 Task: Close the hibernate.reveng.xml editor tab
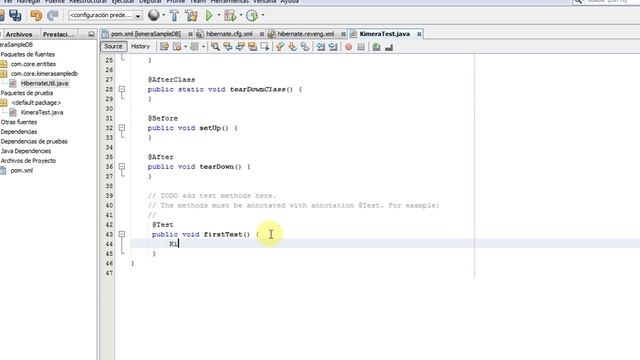click(x=343, y=34)
